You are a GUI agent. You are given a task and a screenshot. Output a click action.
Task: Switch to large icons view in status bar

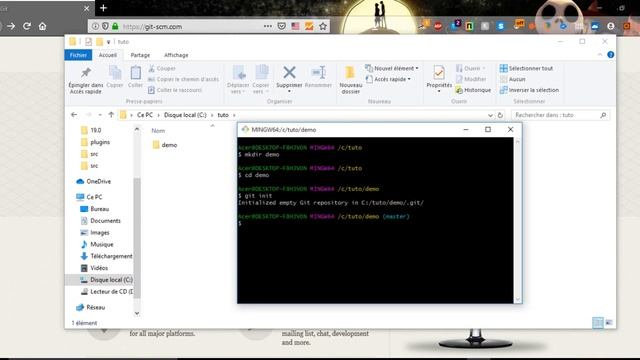click(609, 322)
